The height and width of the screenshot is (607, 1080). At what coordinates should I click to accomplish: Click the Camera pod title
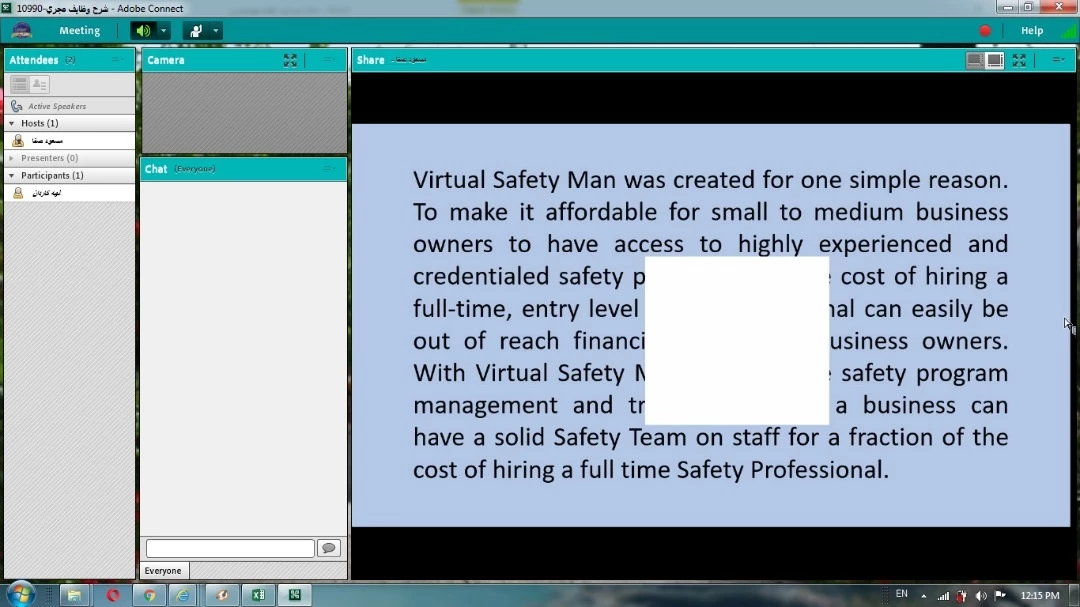point(165,60)
